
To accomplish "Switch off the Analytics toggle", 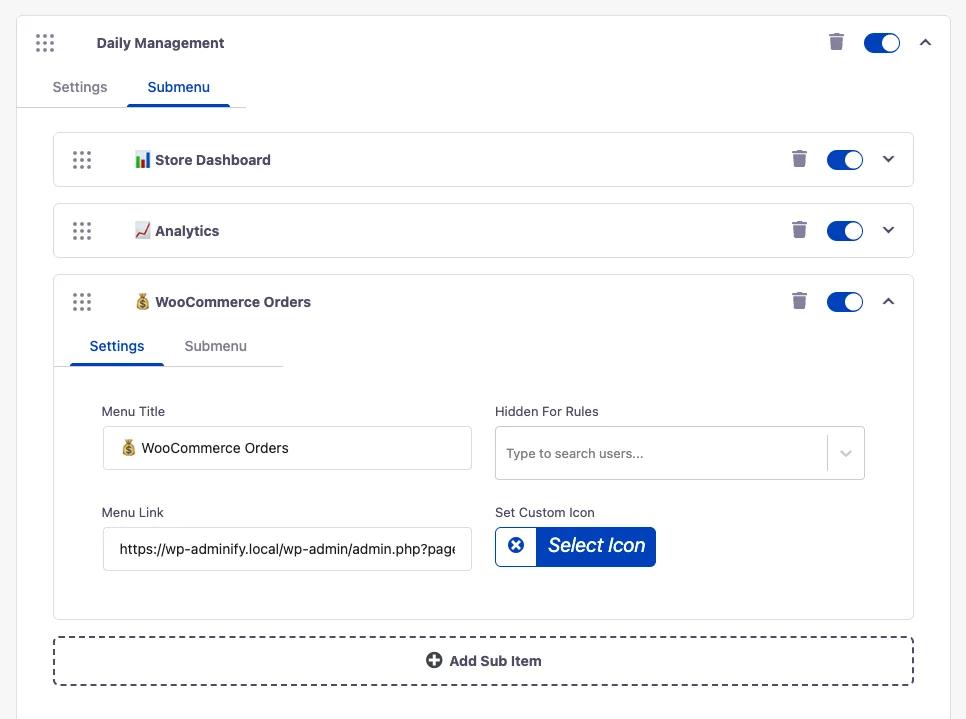I will point(845,231).
